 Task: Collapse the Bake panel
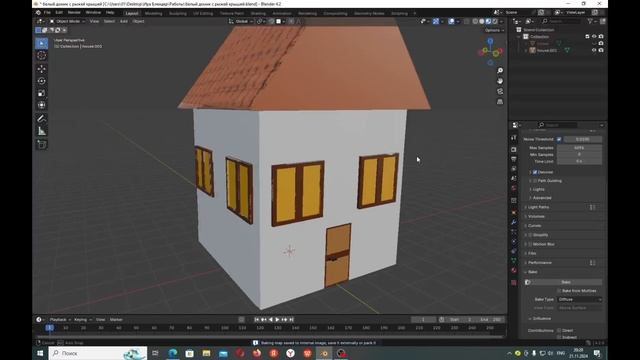[533, 272]
